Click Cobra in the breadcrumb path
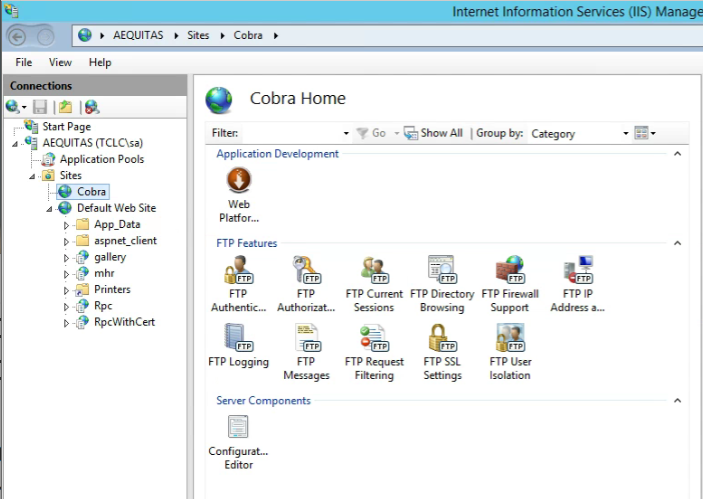The width and height of the screenshot is (703, 499). click(248, 35)
